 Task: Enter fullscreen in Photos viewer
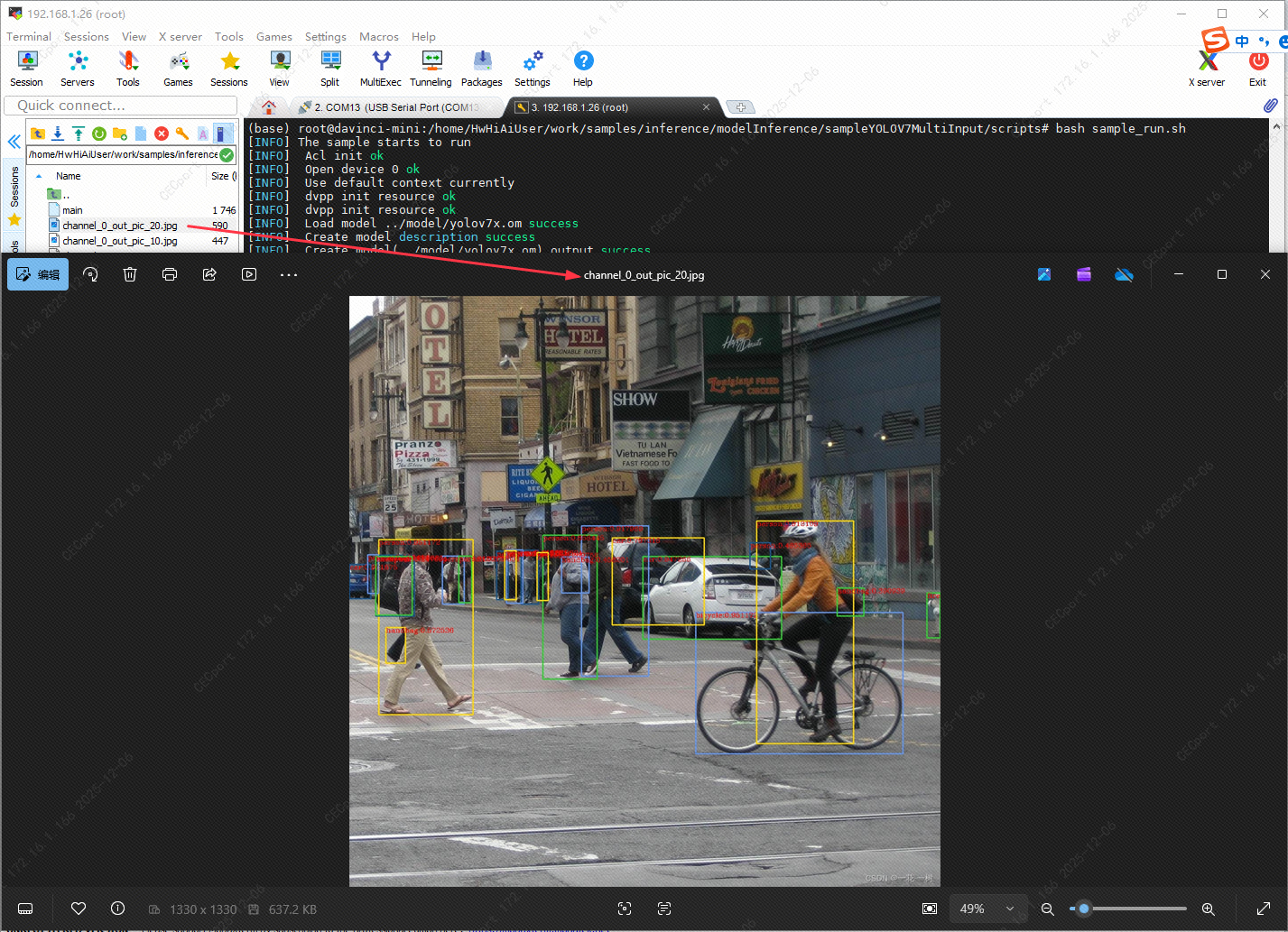[x=1264, y=909]
